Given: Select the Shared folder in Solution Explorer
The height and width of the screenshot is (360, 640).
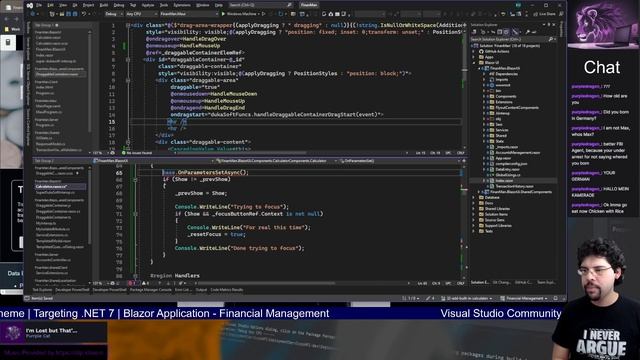Looking at the screenshot, I should [501, 136].
